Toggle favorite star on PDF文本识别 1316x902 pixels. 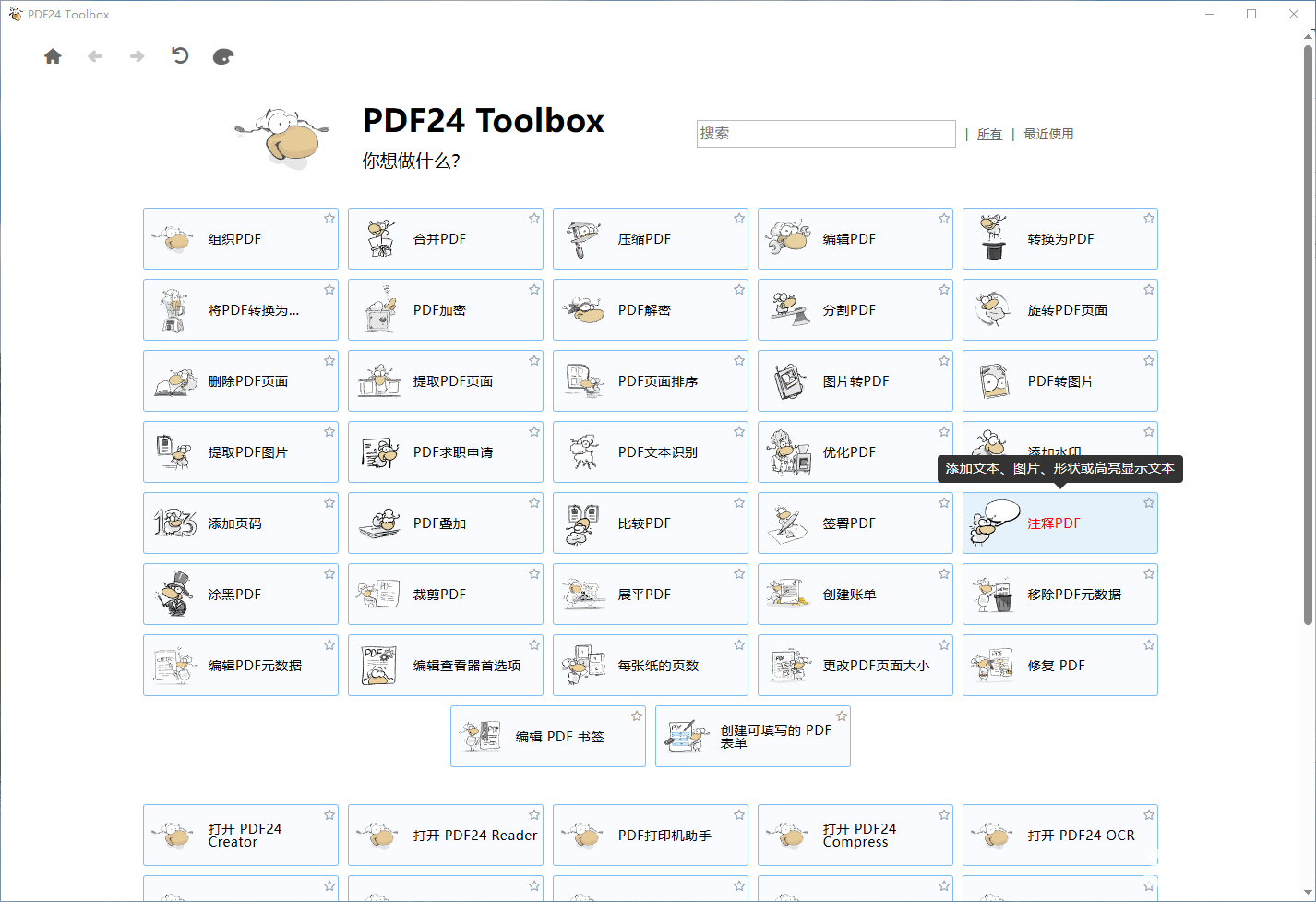pyautogui.click(x=739, y=432)
